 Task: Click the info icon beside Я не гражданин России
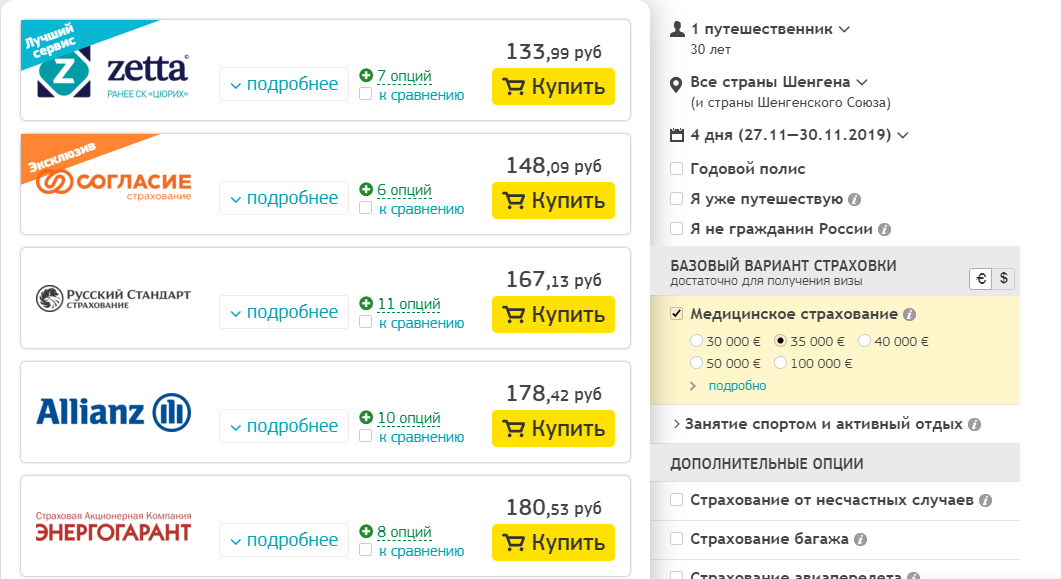point(884,229)
